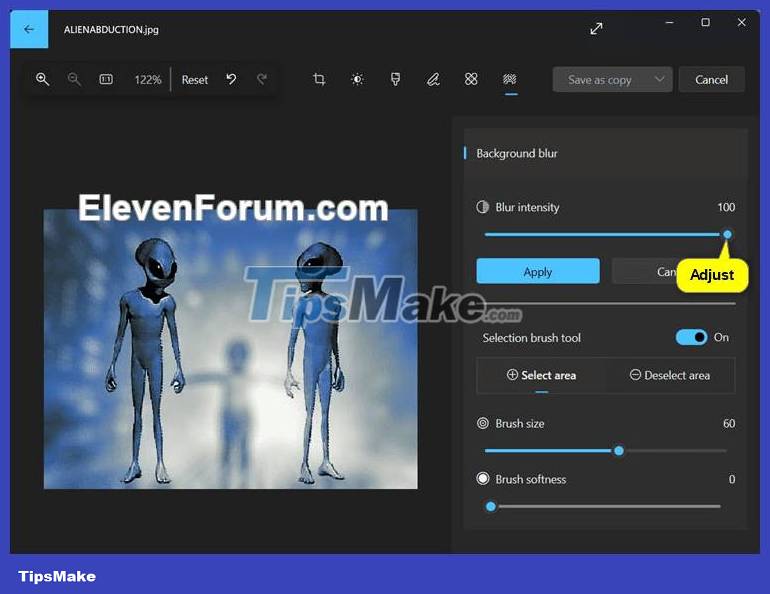Click the Brush size slider handle
The image size is (770, 594).
pyautogui.click(x=619, y=451)
